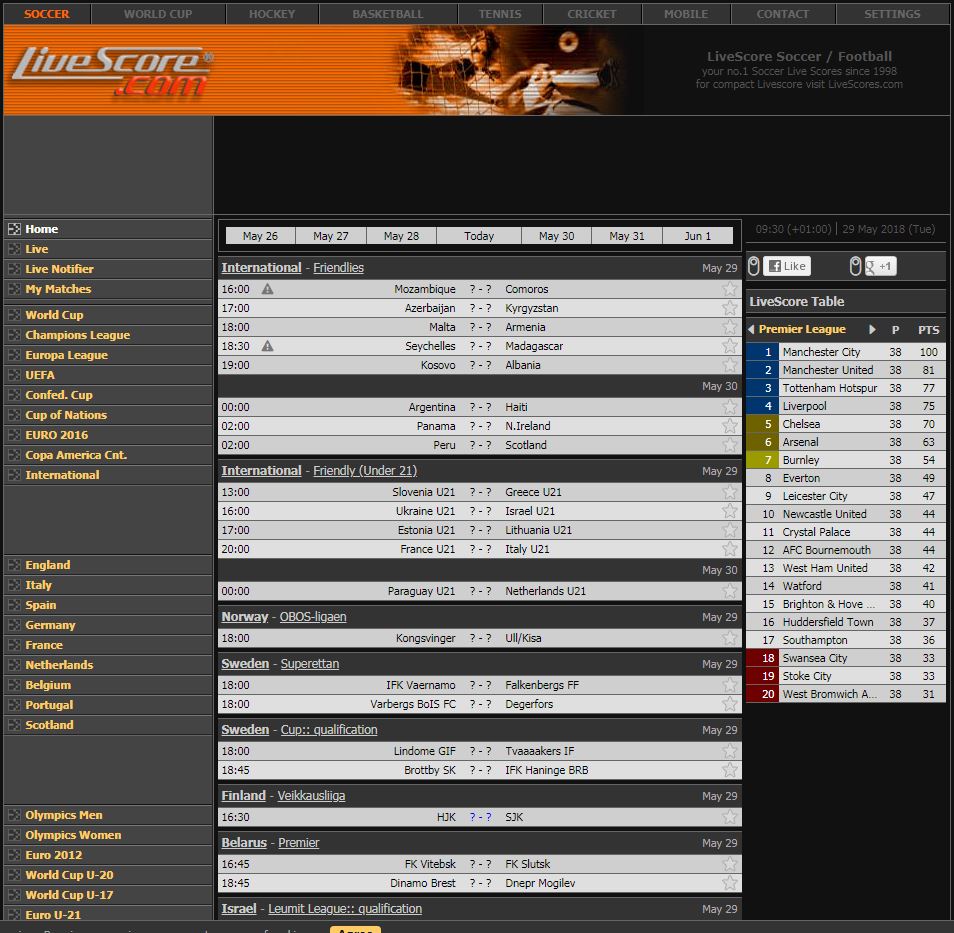This screenshot has height=933, width=954.
Task: Click the Home icon in the sidebar
Action: (13, 228)
